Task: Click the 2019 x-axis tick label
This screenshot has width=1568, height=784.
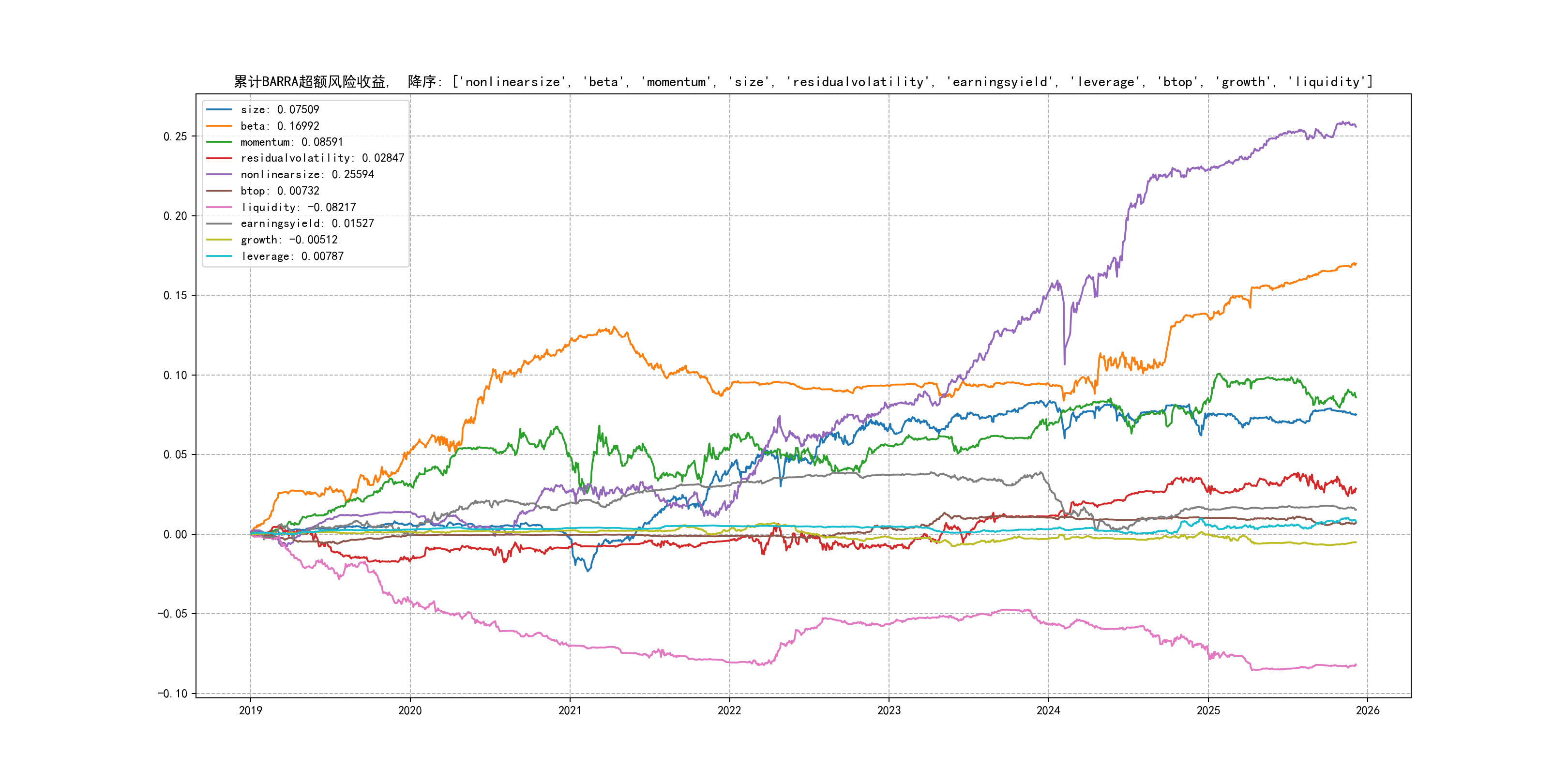Action: coord(250,710)
